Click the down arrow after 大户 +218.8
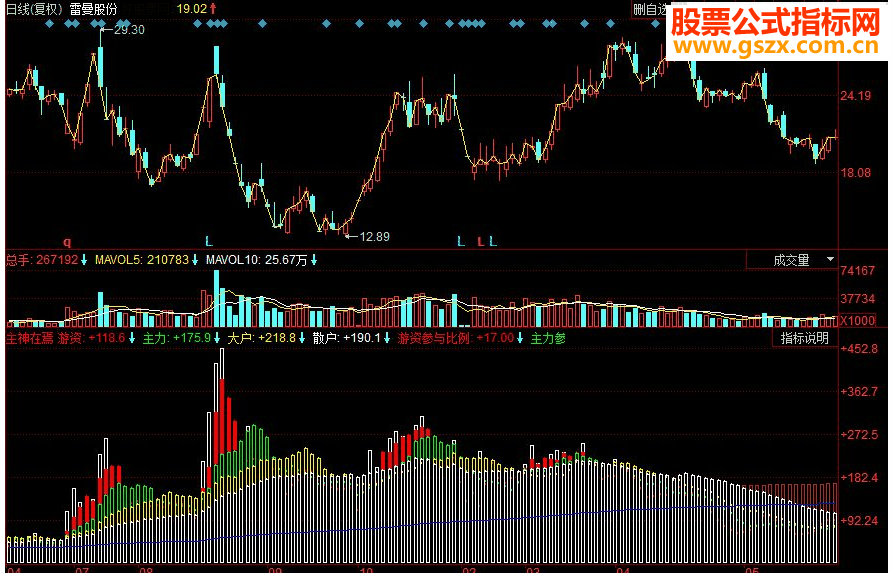Viewport: 893px width, 573px height. coord(302,338)
